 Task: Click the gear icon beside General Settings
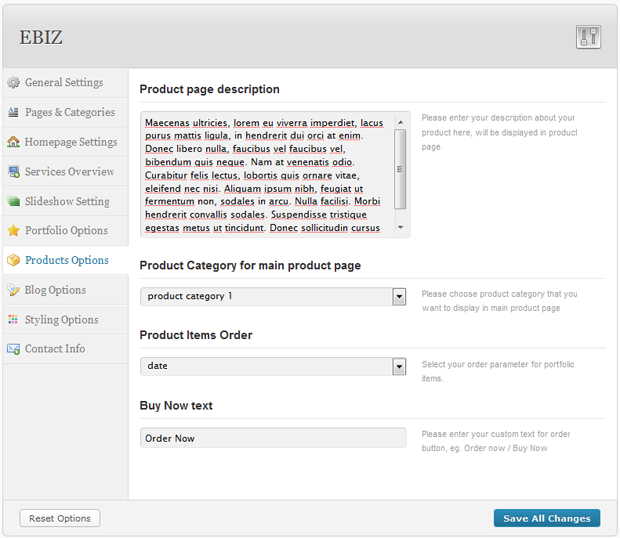click(x=14, y=83)
